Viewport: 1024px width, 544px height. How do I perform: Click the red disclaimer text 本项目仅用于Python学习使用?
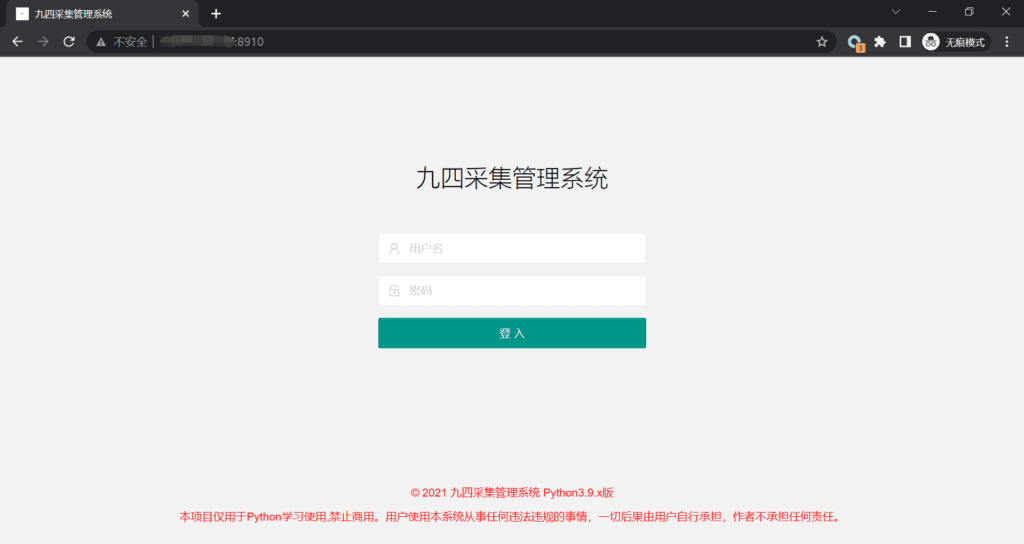coord(512,517)
